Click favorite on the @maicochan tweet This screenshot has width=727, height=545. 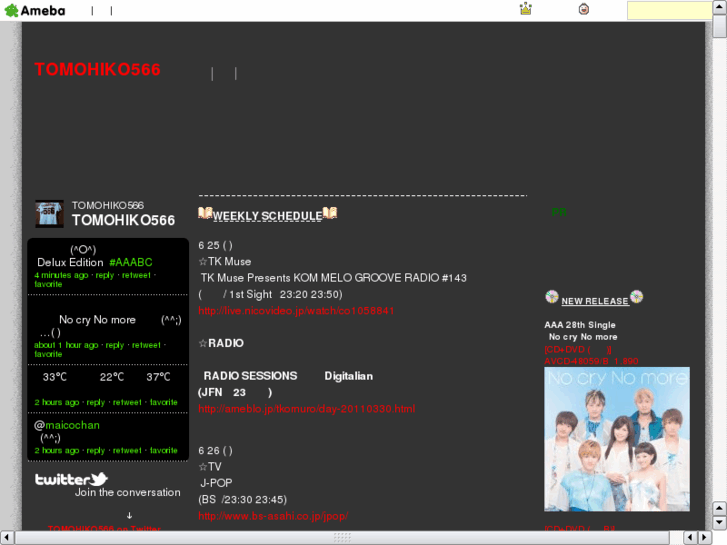click(164, 450)
